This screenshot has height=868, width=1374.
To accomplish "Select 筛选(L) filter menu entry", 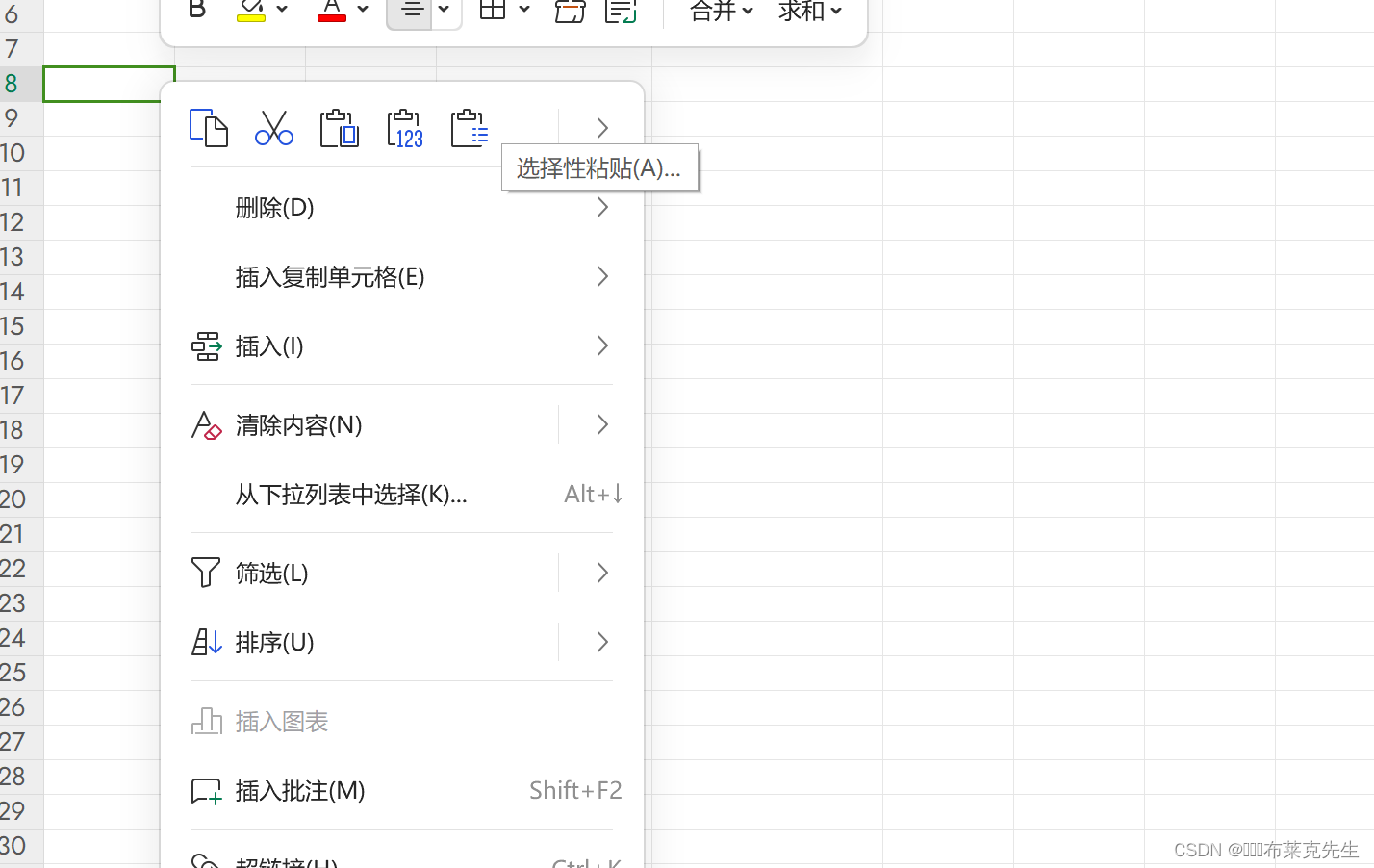I will pyautogui.click(x=272, y=574).
